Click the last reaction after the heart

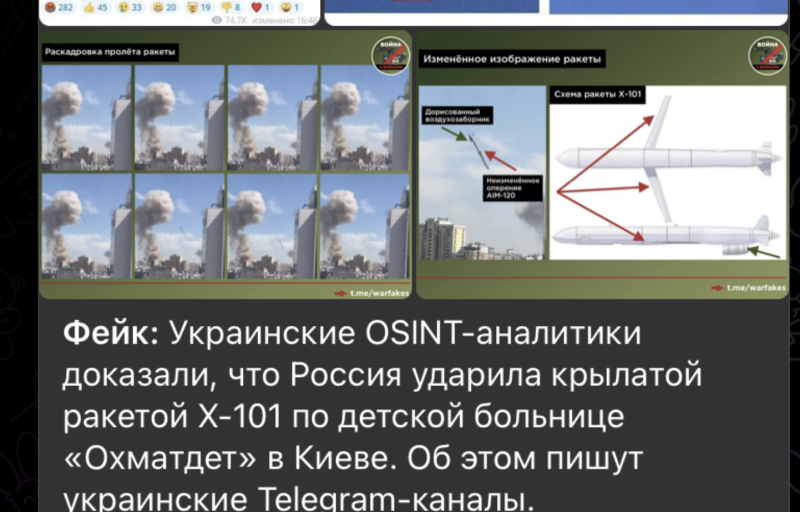(x=292, y=6)
